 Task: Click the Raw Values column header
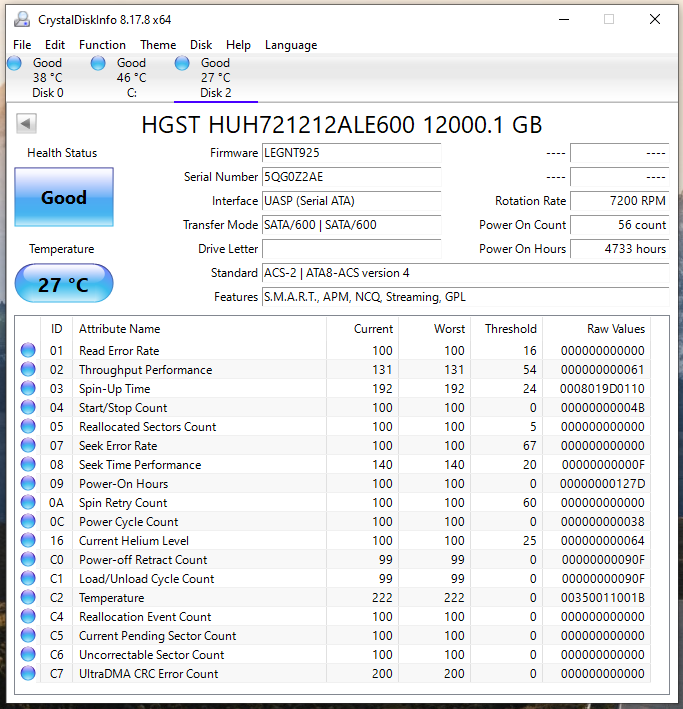click(615, 329)
